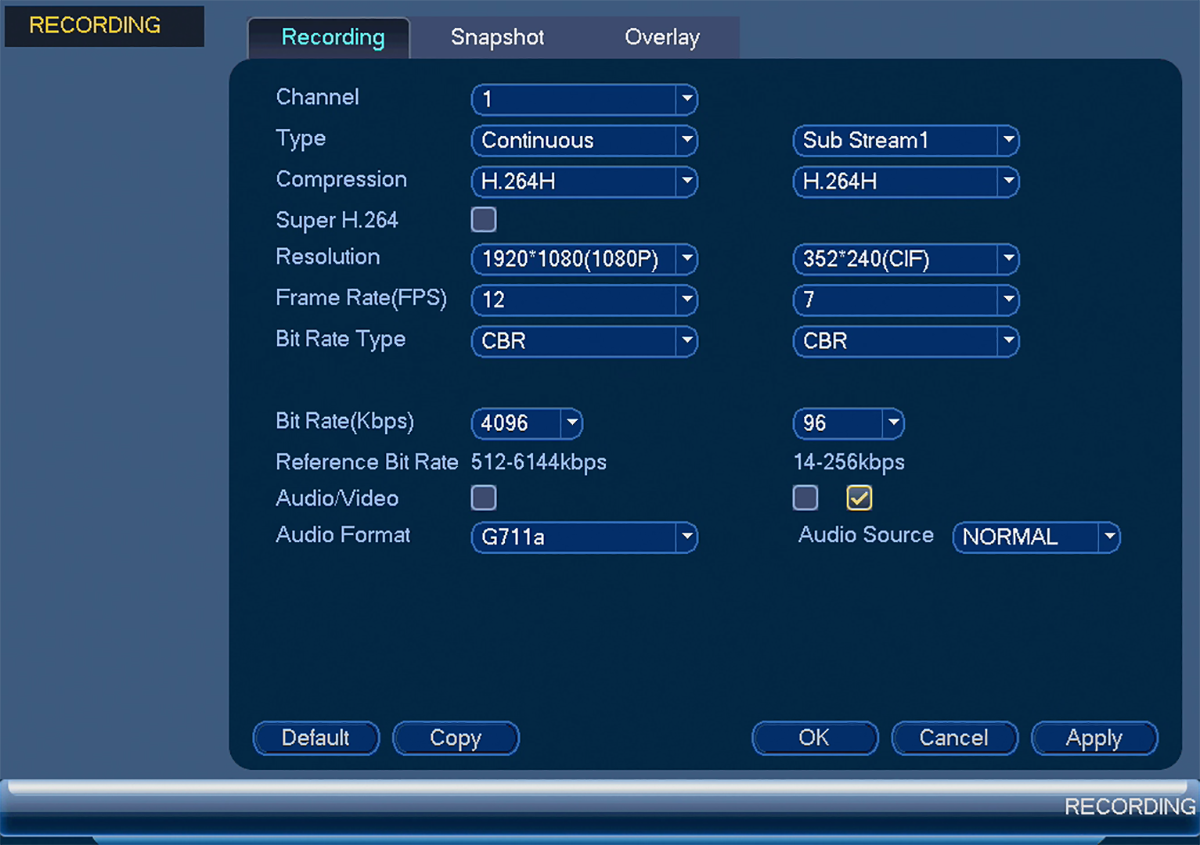Open the Sub Stream1 selector
The image size is (1200, 845).
(906, 140)
